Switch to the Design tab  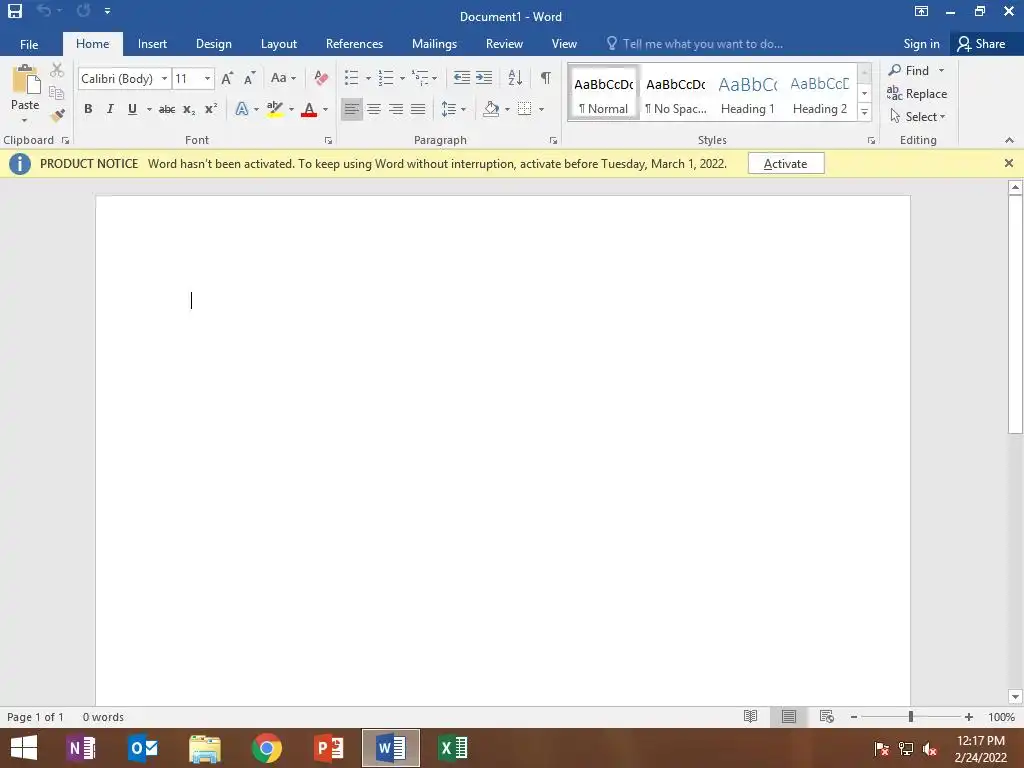[214, 44]
